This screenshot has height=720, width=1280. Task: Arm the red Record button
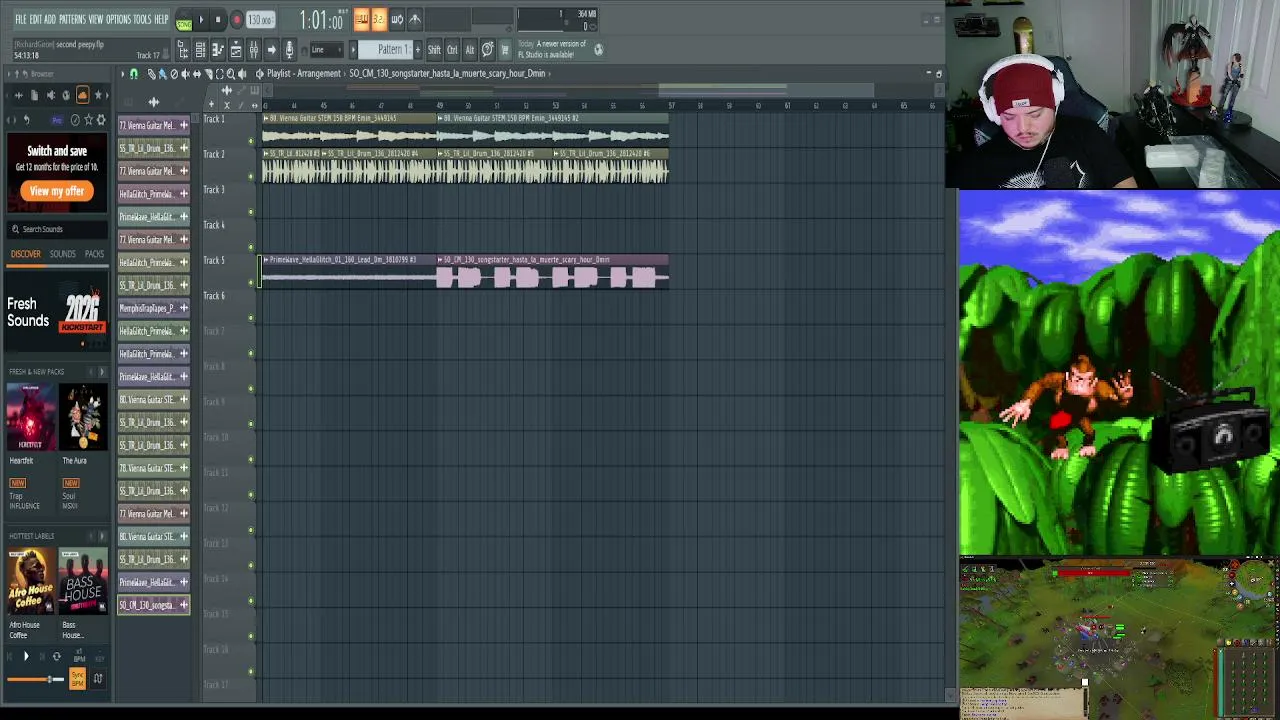click(237, 19)
